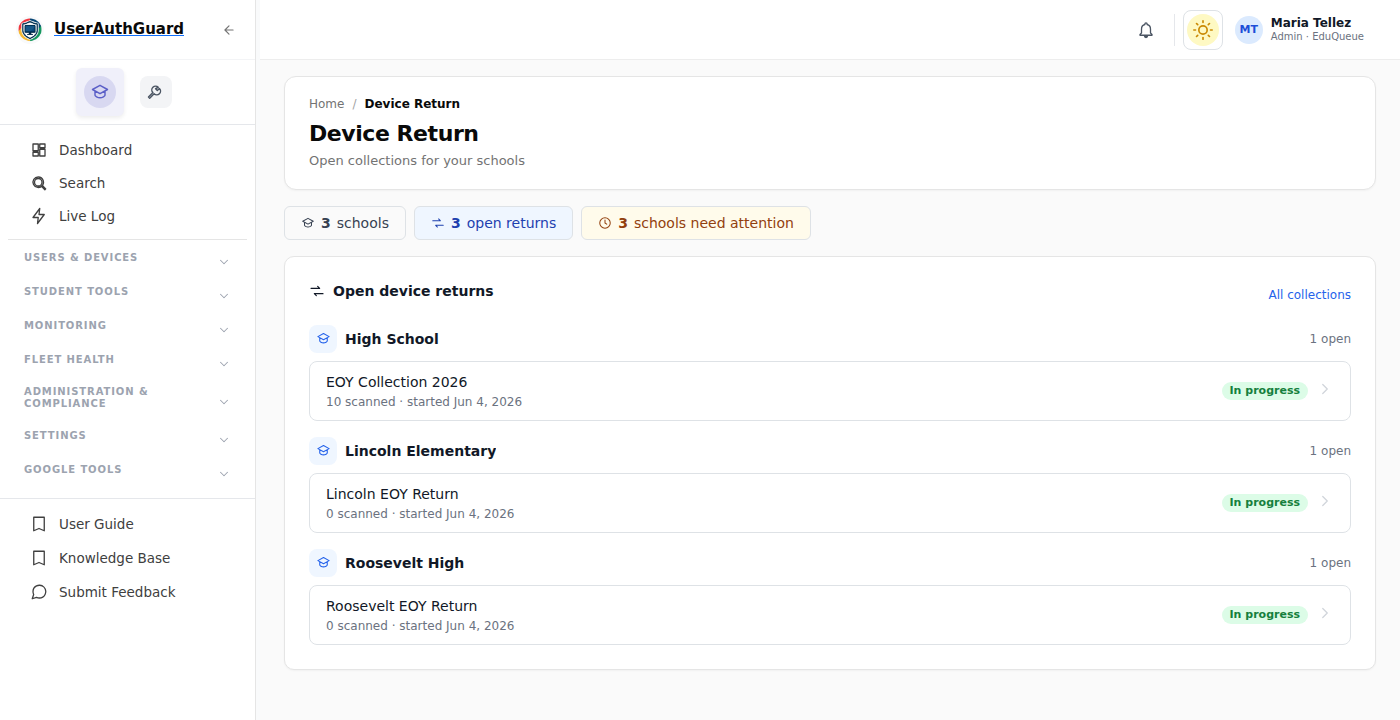The image size is (1400, 720).
Task: Click the Submit Feedback speech bubble icon
Action: [x=39, y=592]
